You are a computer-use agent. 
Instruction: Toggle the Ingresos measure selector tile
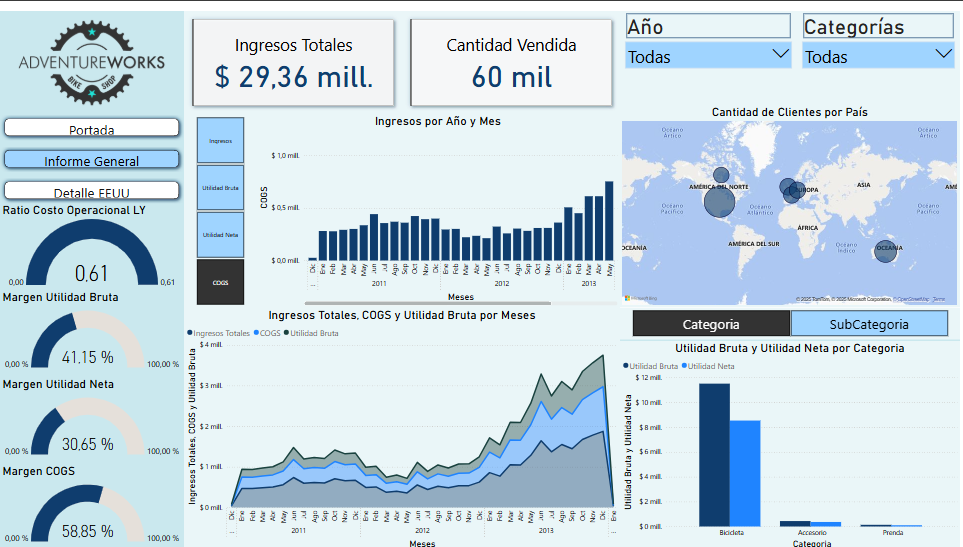pos(221,141)
